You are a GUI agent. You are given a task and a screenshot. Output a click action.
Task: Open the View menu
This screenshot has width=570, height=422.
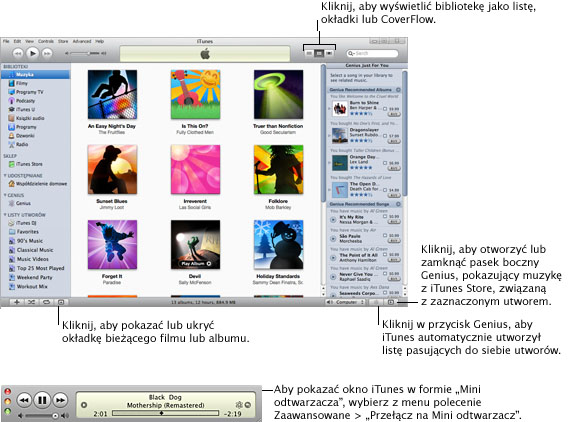(x=29, y=41)
